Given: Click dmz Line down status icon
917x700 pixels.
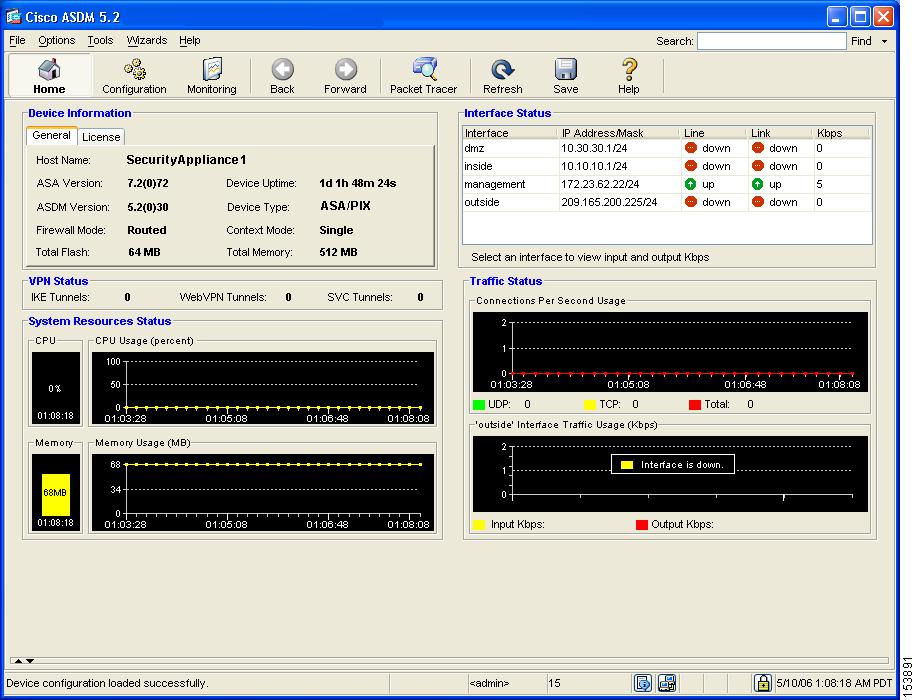Looking at the screenshot, I should tap(691, 148).
